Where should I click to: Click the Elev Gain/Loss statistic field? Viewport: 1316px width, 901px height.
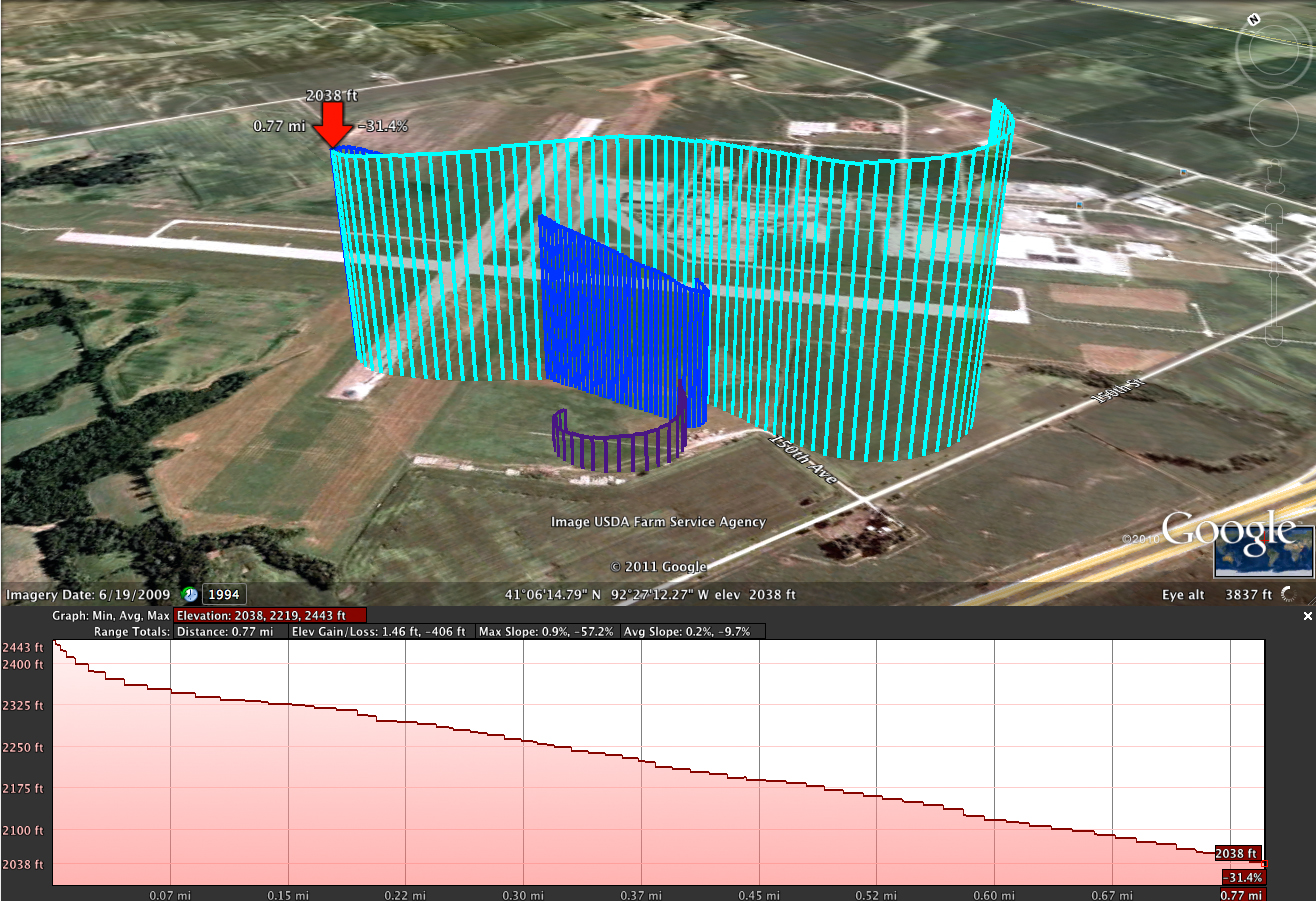coord(381,632)
